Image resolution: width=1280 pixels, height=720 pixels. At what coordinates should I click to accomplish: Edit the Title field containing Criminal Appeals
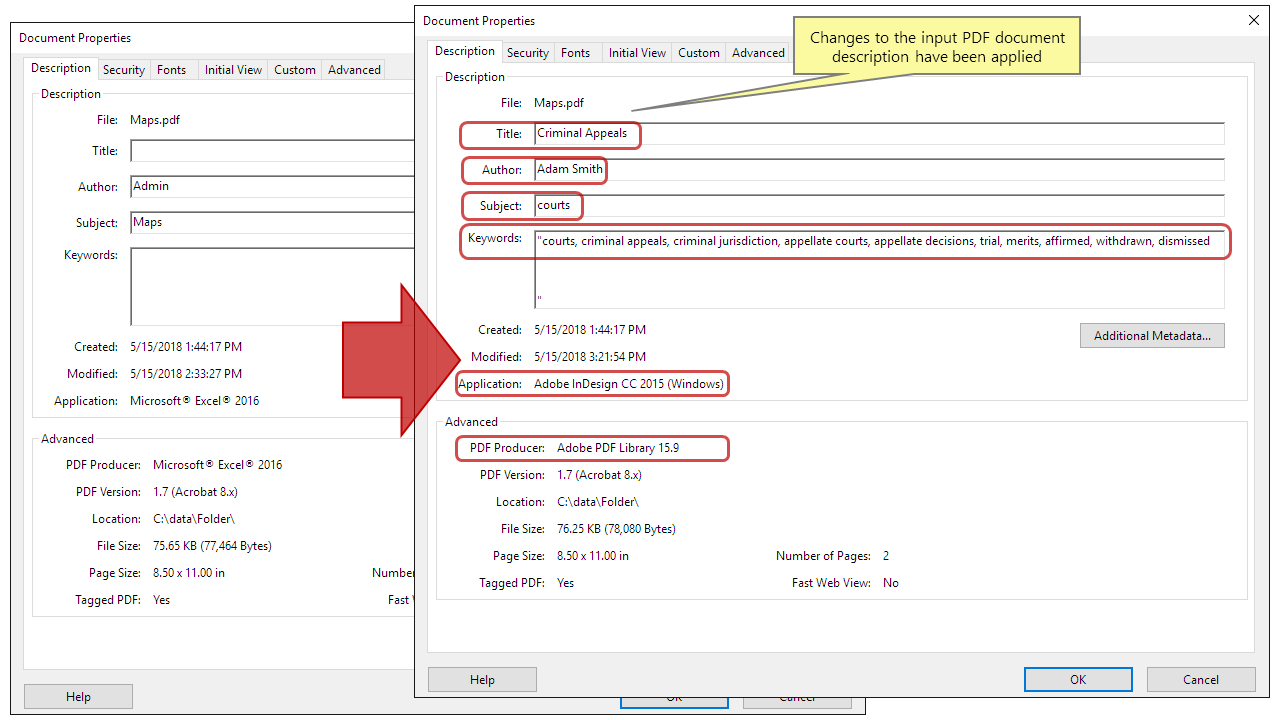[x=700, y=133]
